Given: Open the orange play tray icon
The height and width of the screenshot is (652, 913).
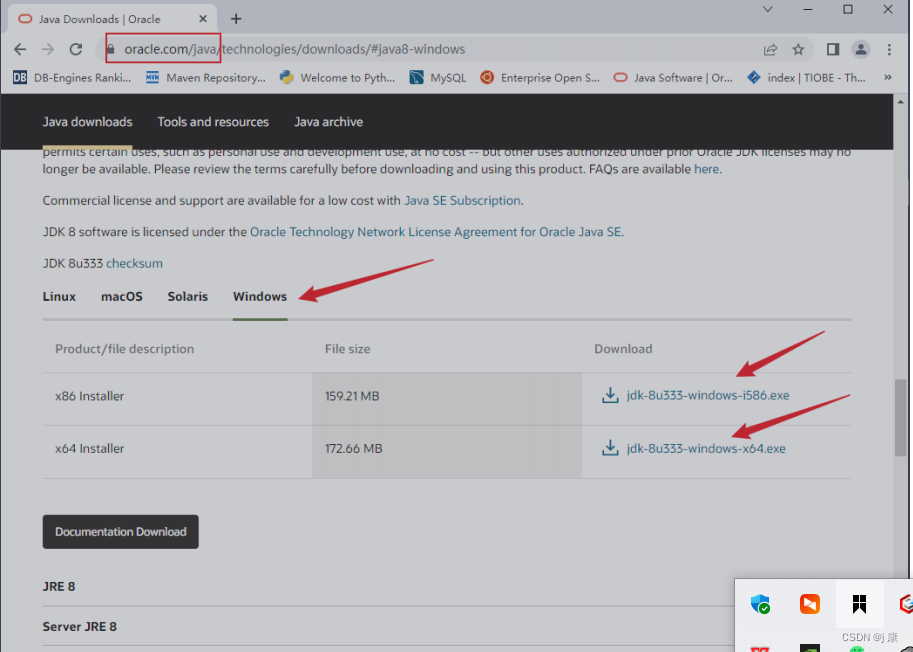Looking at the screenshot, I should tap(810, 604).
